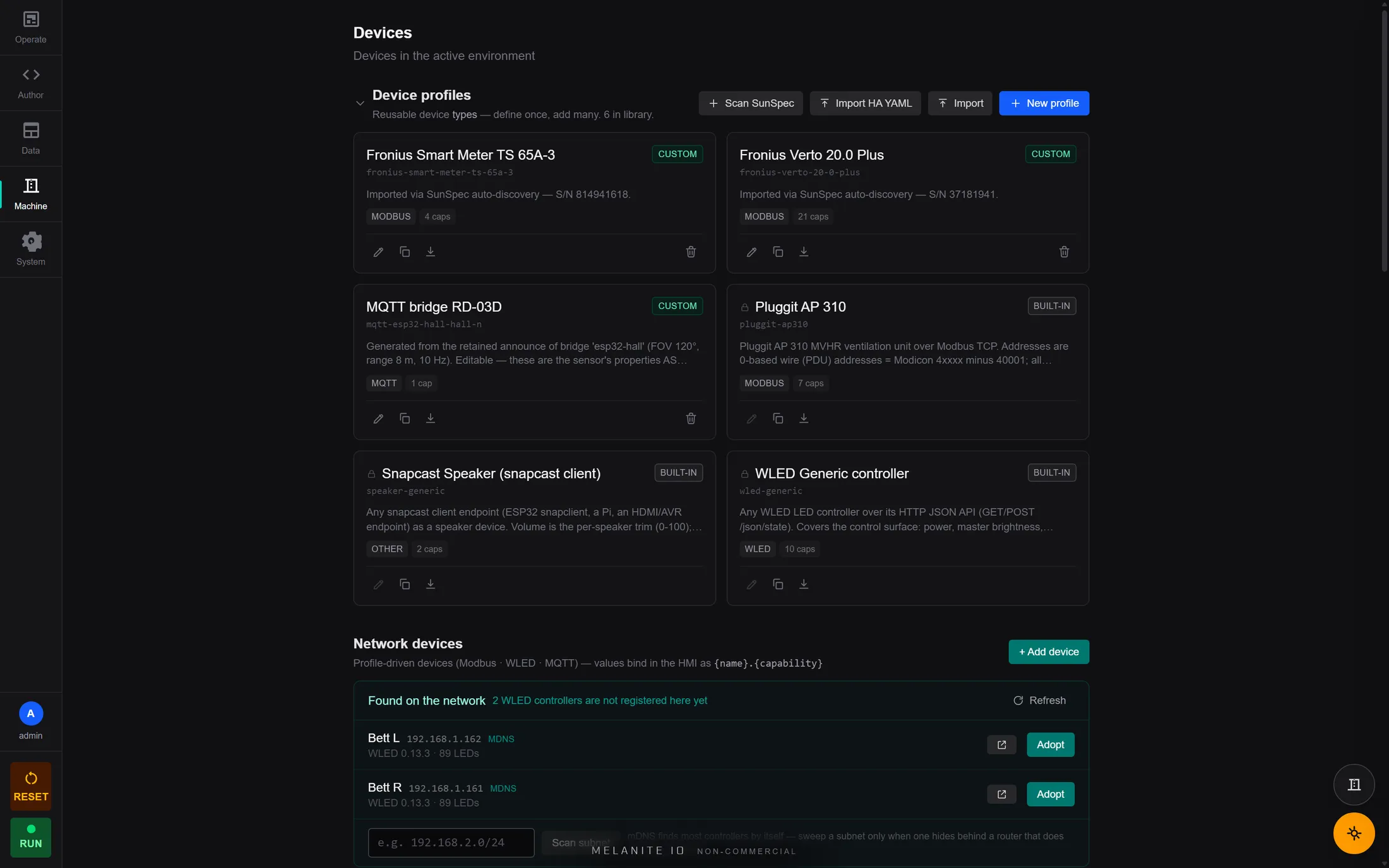Delete the Fronius Verto 20.0 Plus profile
Viewport: 1389px width, 868px height.
click(1064, 252)
